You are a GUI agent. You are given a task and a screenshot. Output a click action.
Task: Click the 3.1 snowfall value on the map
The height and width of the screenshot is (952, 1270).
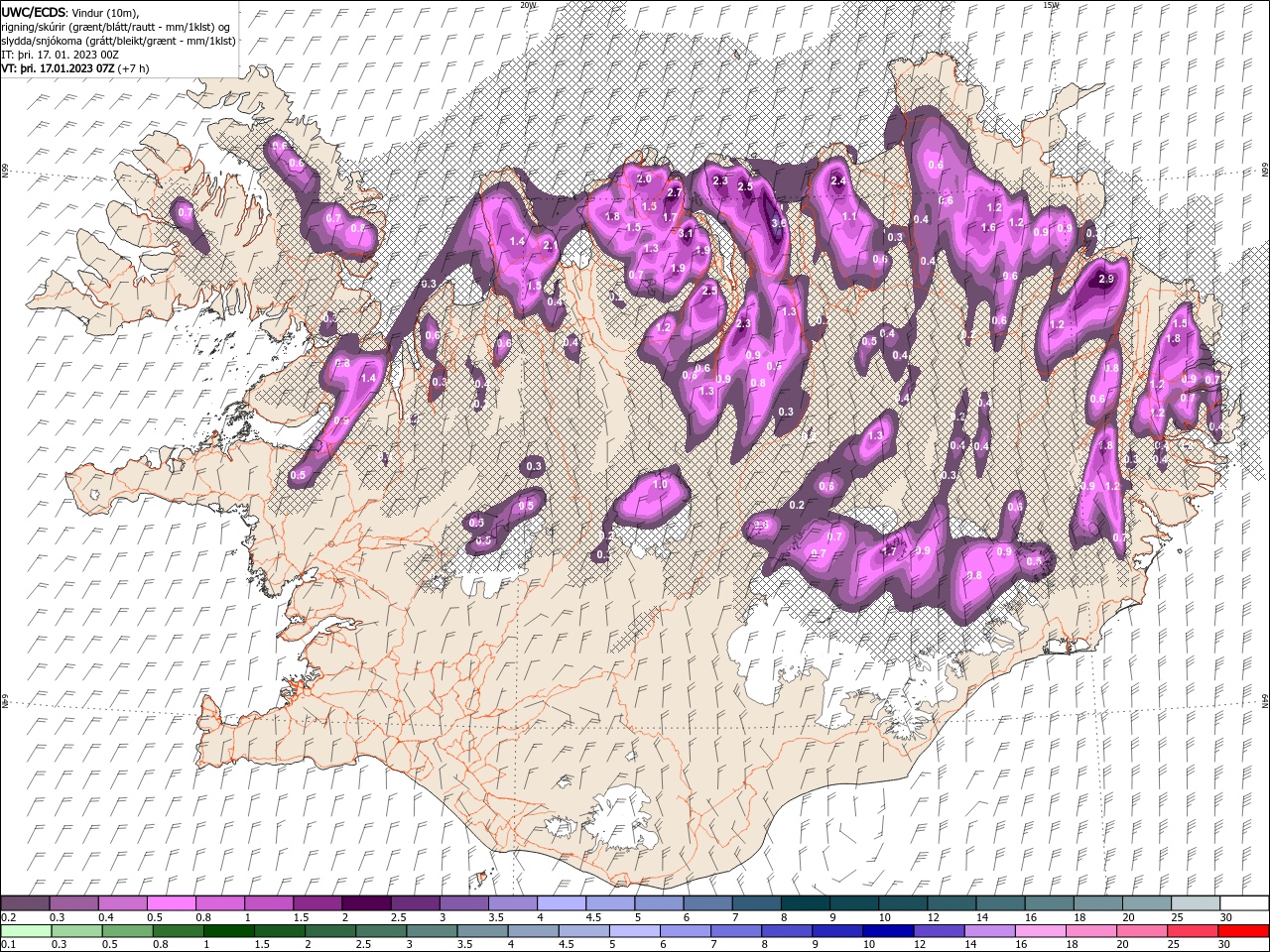tap(686, 233)
